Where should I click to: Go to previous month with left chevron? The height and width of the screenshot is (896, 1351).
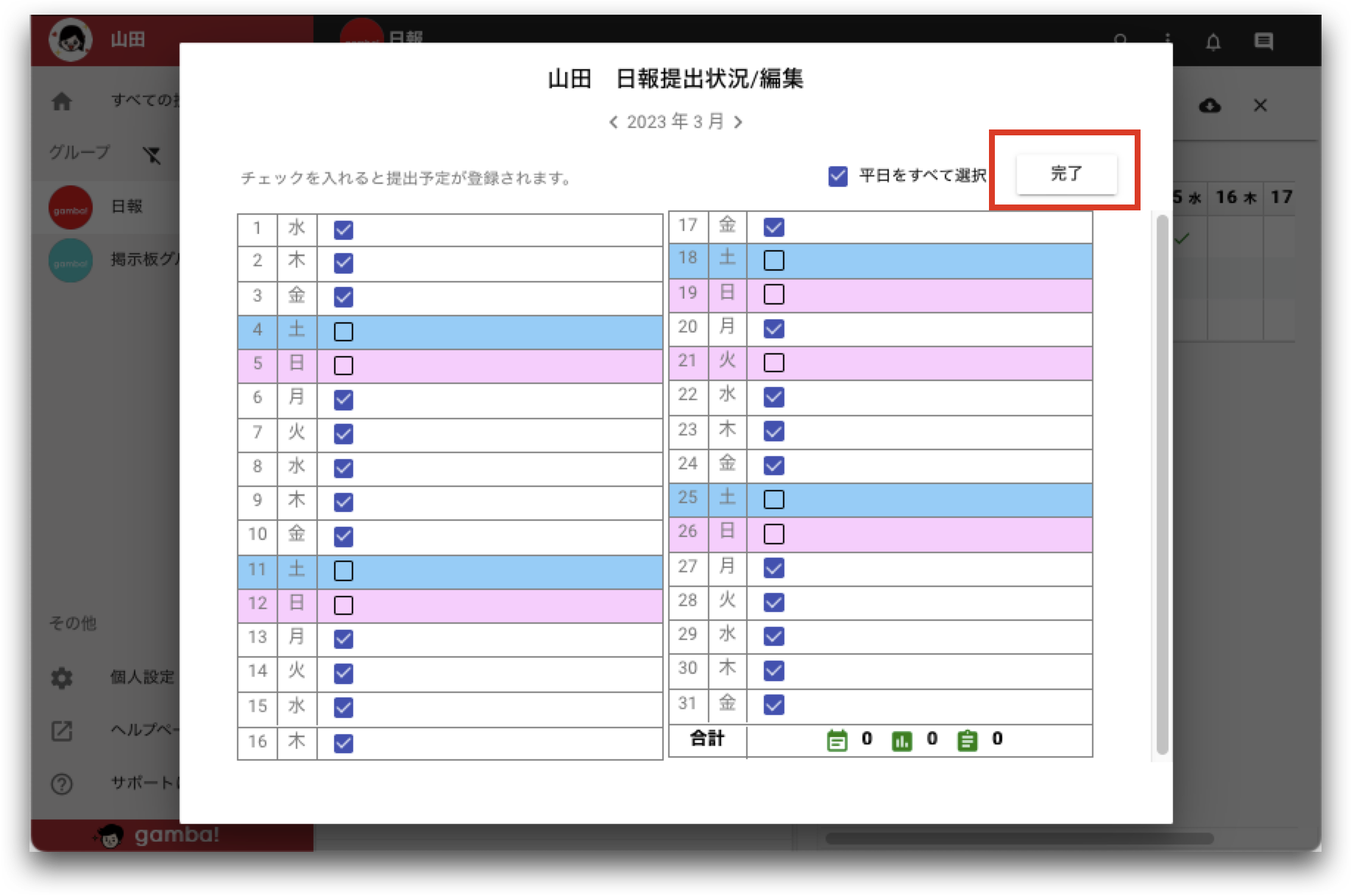pos(613,122)
